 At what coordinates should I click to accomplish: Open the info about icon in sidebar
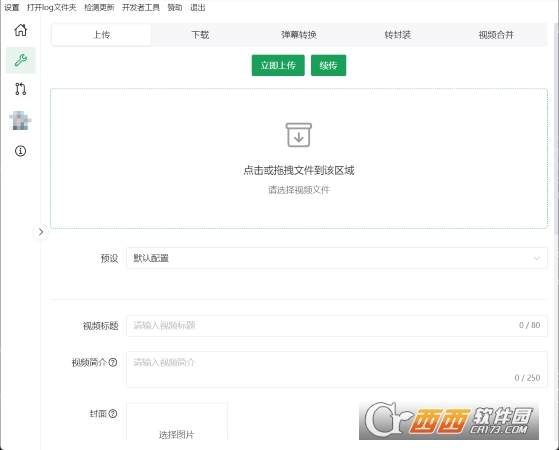click(20, 151)
